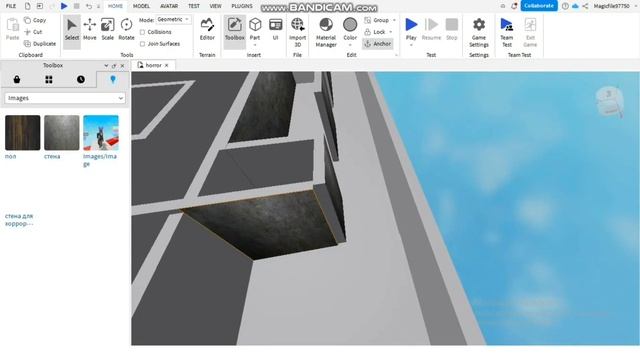640x360 pixels.
Task: Open the Mode Geometric dropdown
Action: [173, 20]
